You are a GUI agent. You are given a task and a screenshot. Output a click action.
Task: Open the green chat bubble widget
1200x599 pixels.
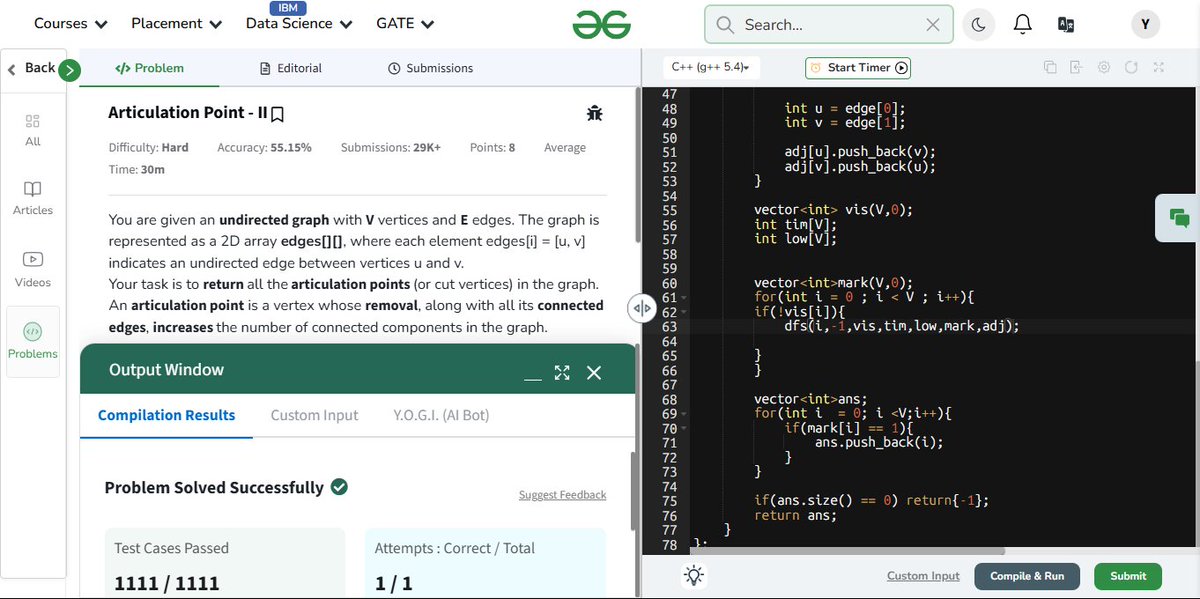pos(1178,217)
